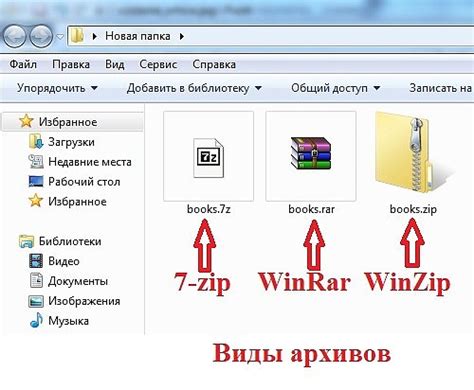Open the Файл menu
The width and height of the screenshot is (474, 390).
click(x=23, y=64)
